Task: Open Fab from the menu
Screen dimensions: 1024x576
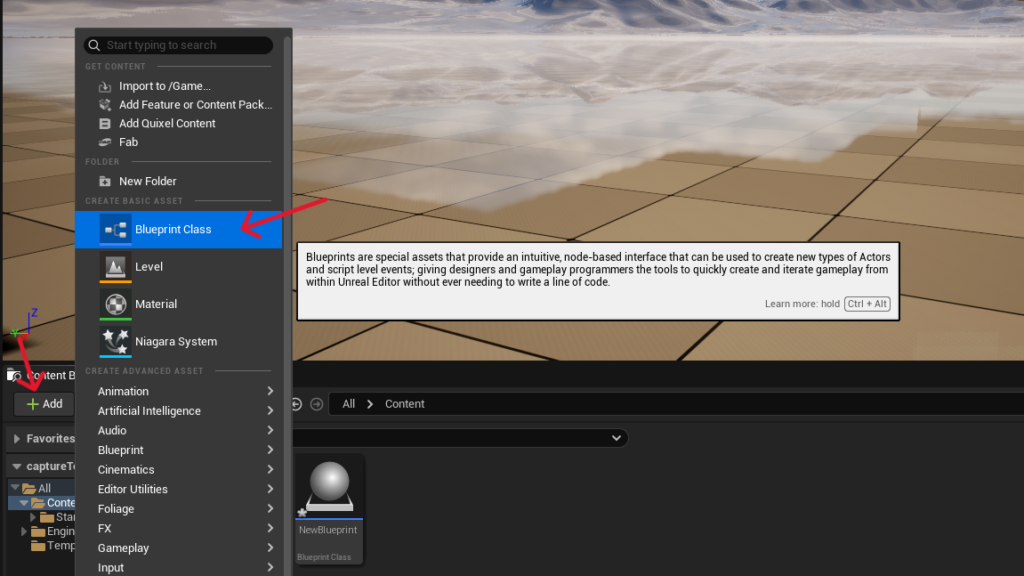Action: pos(178,142)
